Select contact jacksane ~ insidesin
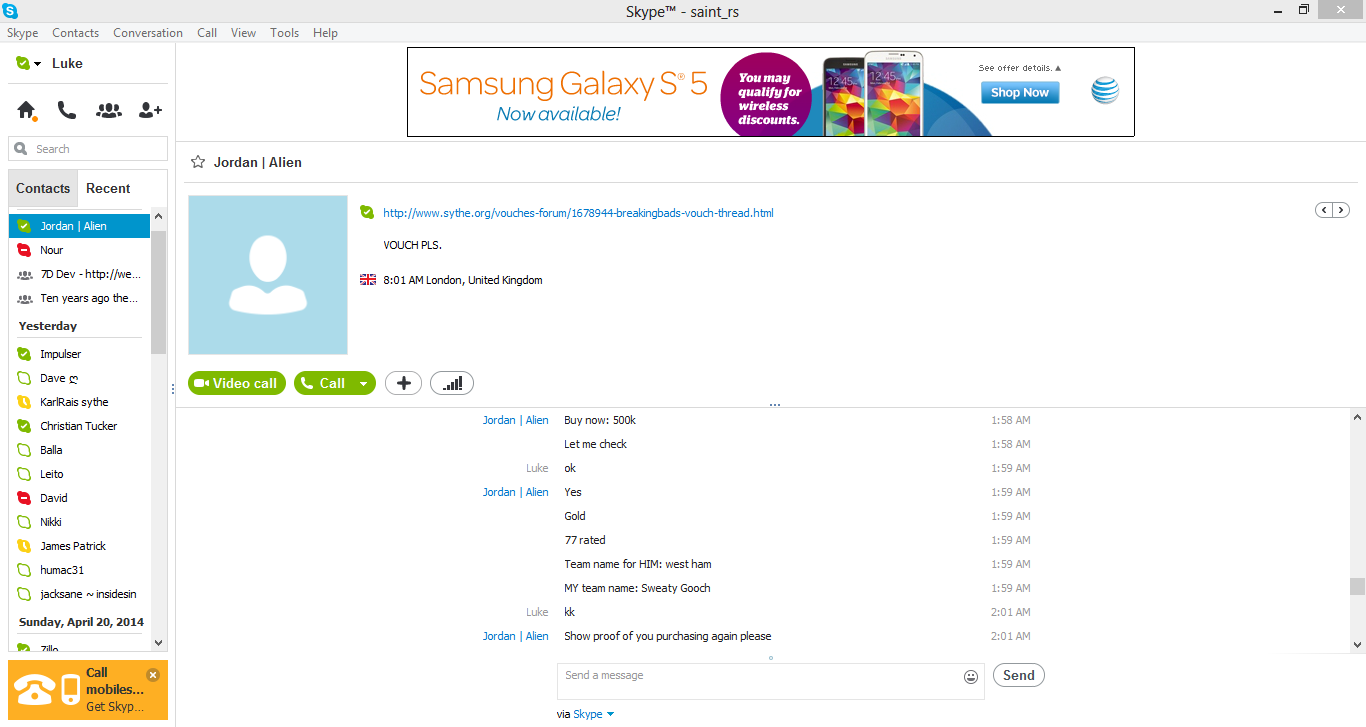The height and width of the screenshot is (727, 1366). tap(79, 594)
